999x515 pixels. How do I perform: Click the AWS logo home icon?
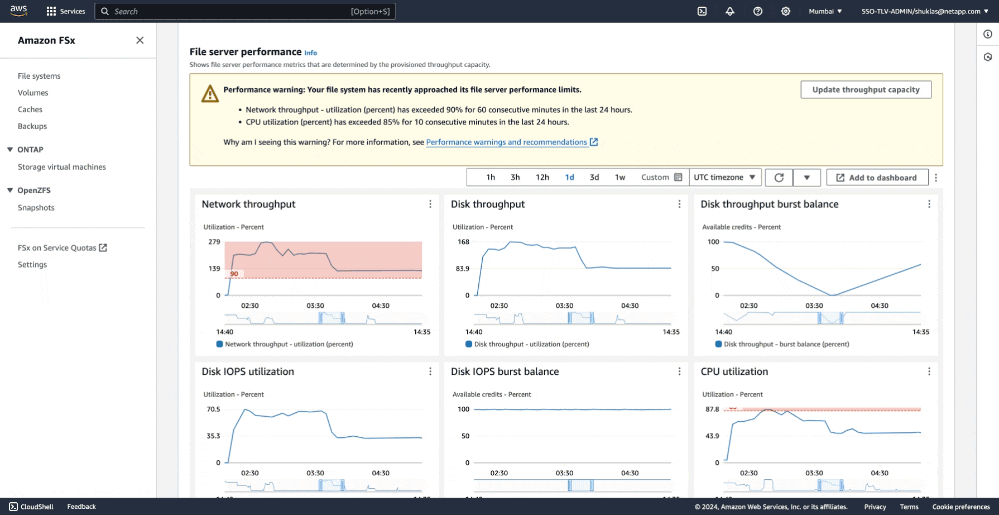(x=21, y=11)
